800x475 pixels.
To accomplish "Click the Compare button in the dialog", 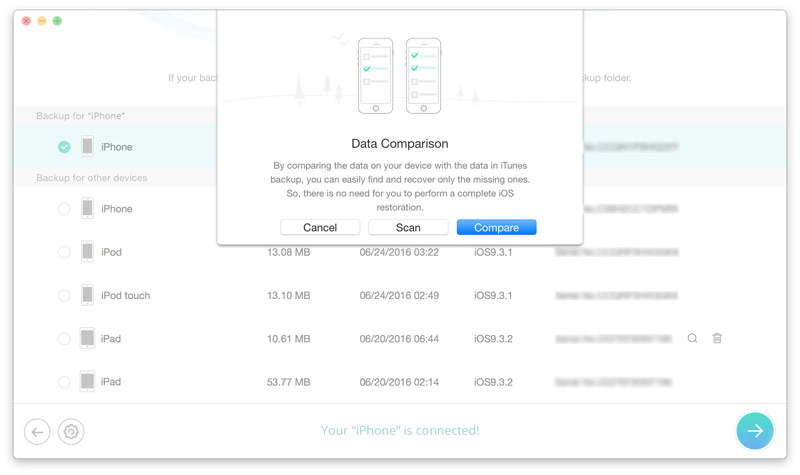I will click(496, 228).
